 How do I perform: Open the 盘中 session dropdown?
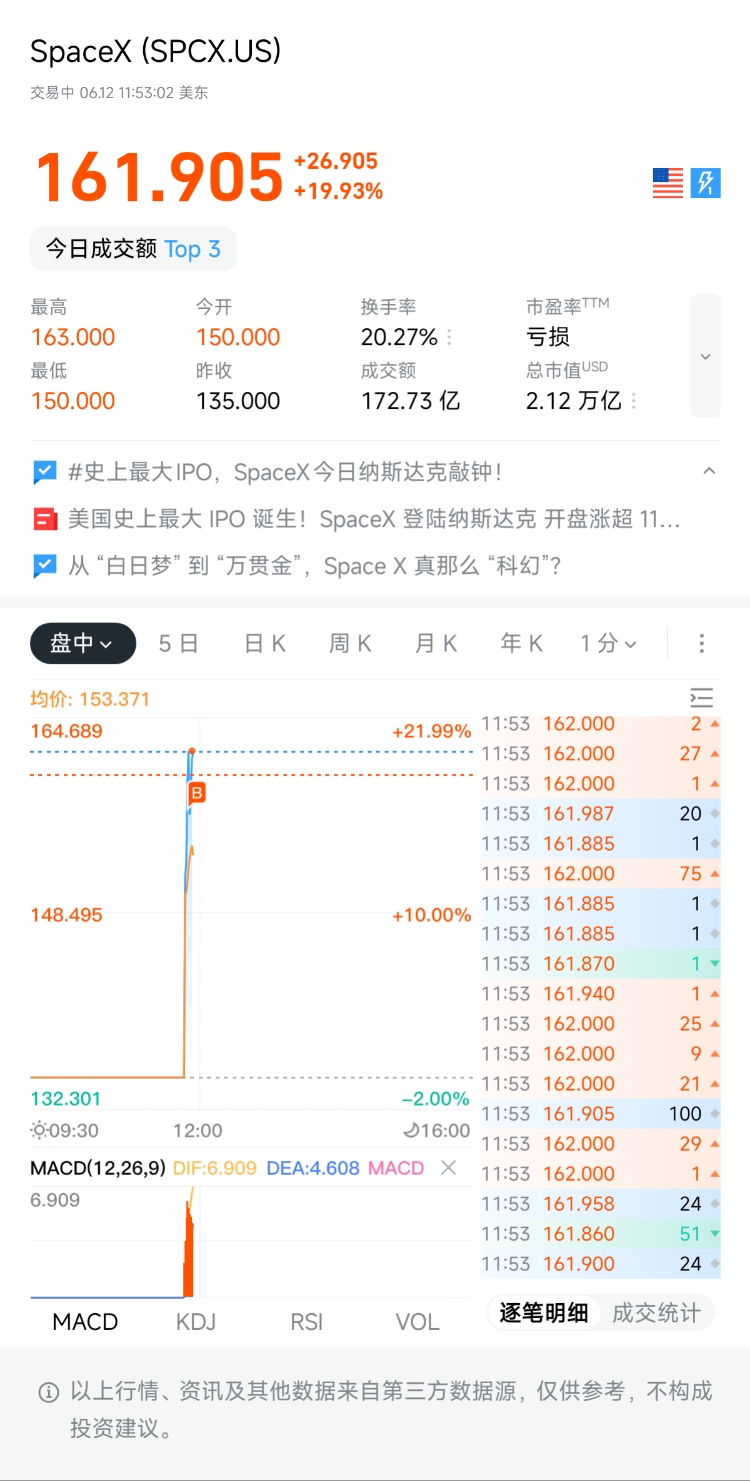click(x=83, y=643)
